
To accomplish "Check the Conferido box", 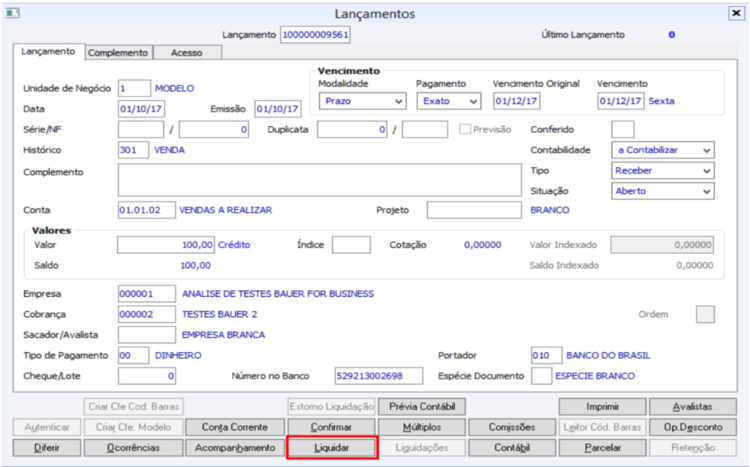I will (623, 129).
